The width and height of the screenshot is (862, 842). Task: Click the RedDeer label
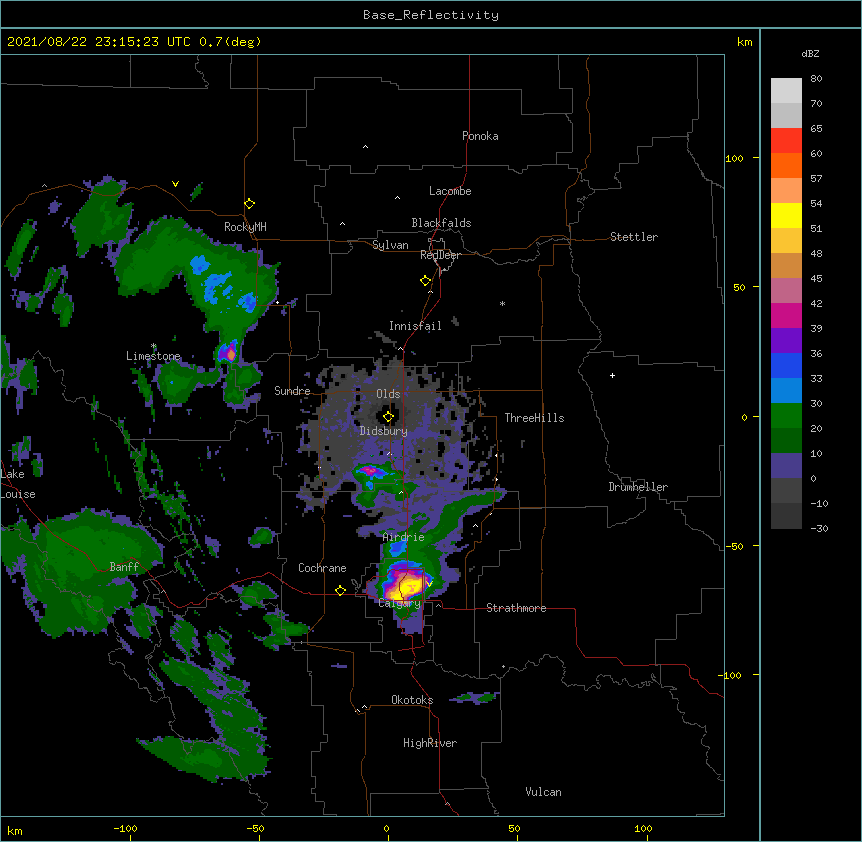(440, 255)
